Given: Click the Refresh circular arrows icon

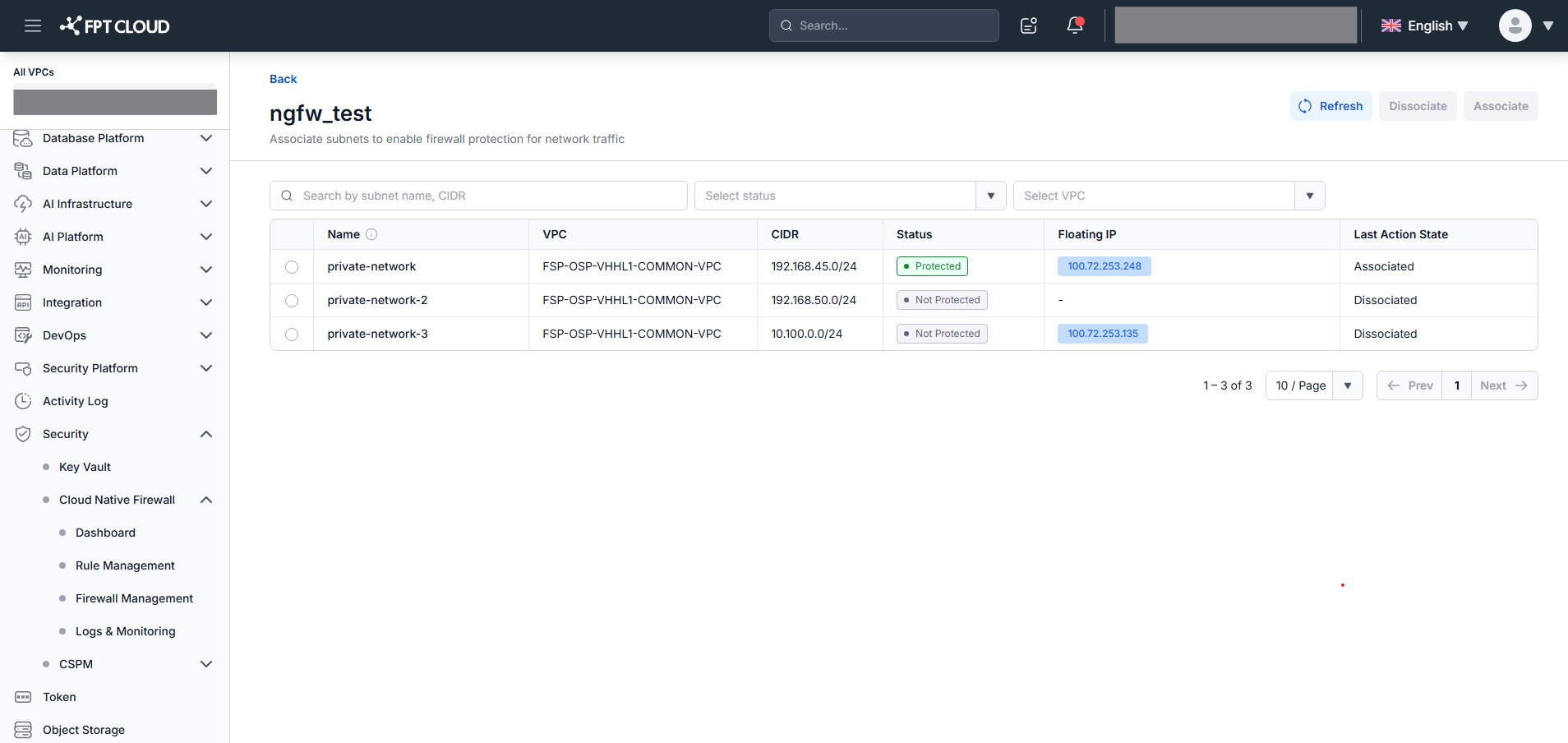Looking at the screenshot, I should [x=1305, y=106].
